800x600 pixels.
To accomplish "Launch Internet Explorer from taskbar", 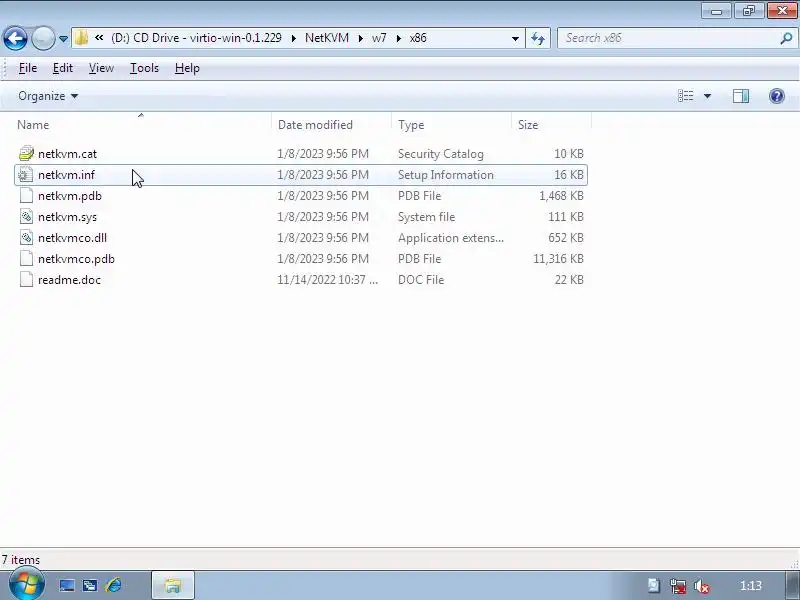I will tap(113, 585).
